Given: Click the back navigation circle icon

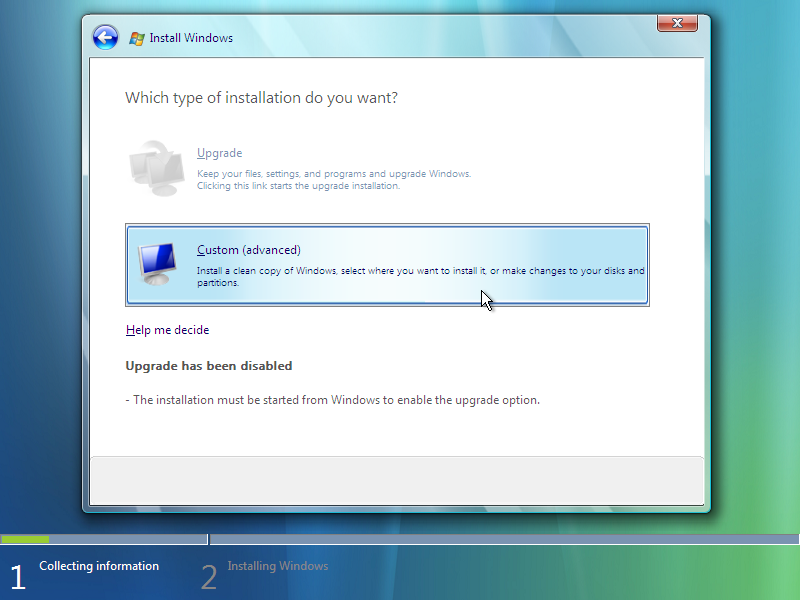Looking at the screenshot, I should click(x=104, y=37).
